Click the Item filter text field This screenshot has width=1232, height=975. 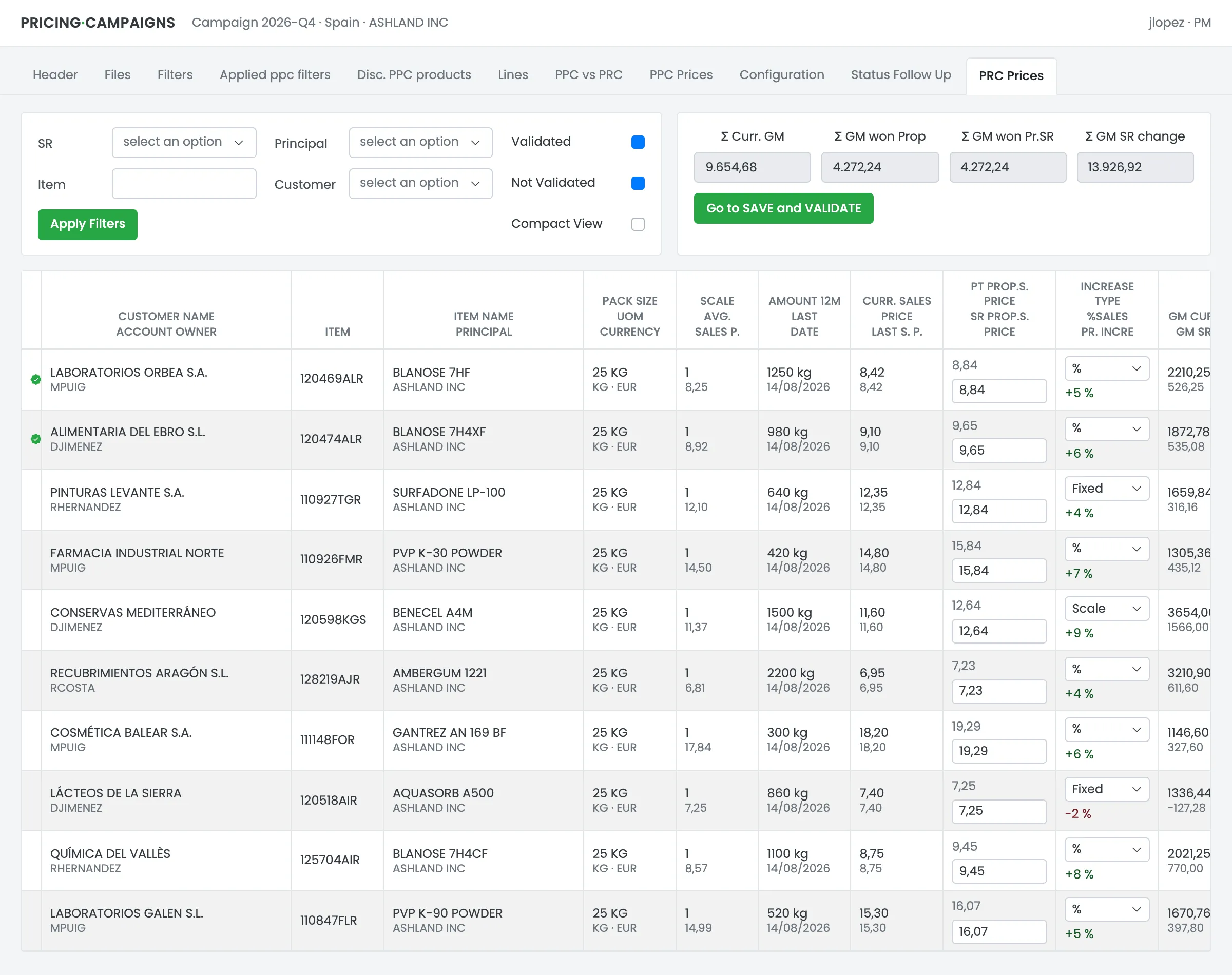[x=184, y=183]
